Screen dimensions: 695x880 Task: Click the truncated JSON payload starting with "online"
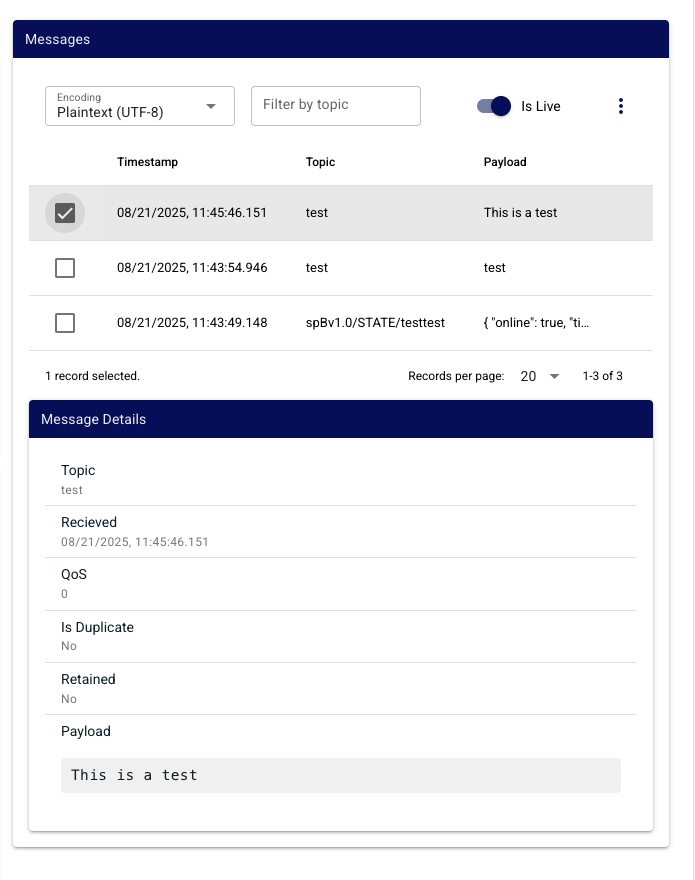click(541, 323)
